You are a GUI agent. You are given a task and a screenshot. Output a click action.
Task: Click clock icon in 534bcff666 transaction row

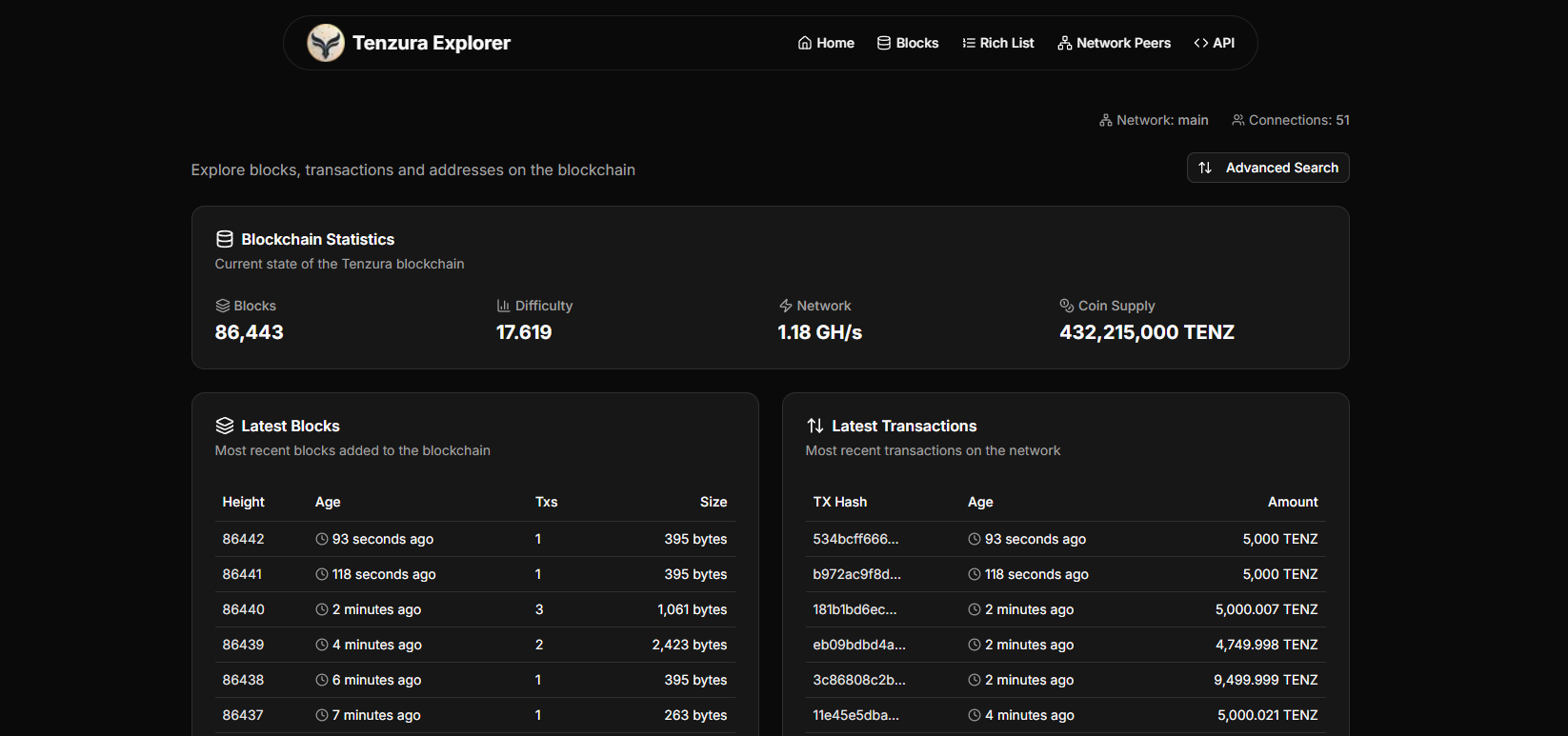point(975,539)
